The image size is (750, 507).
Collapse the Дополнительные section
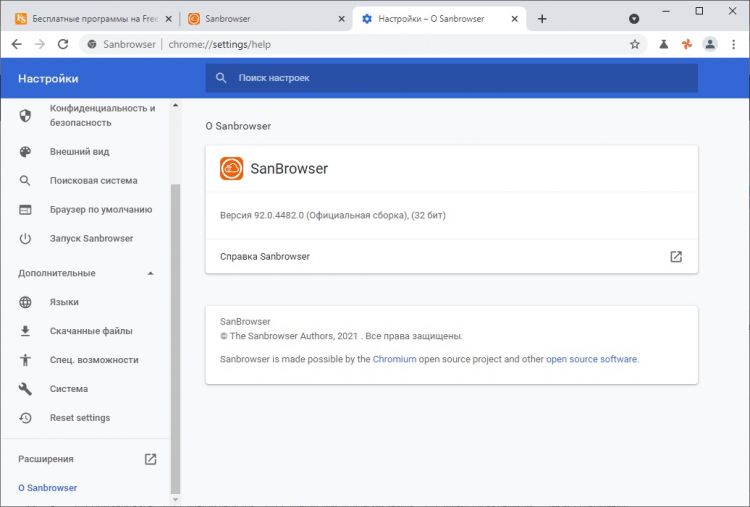(x=151, y=273)
